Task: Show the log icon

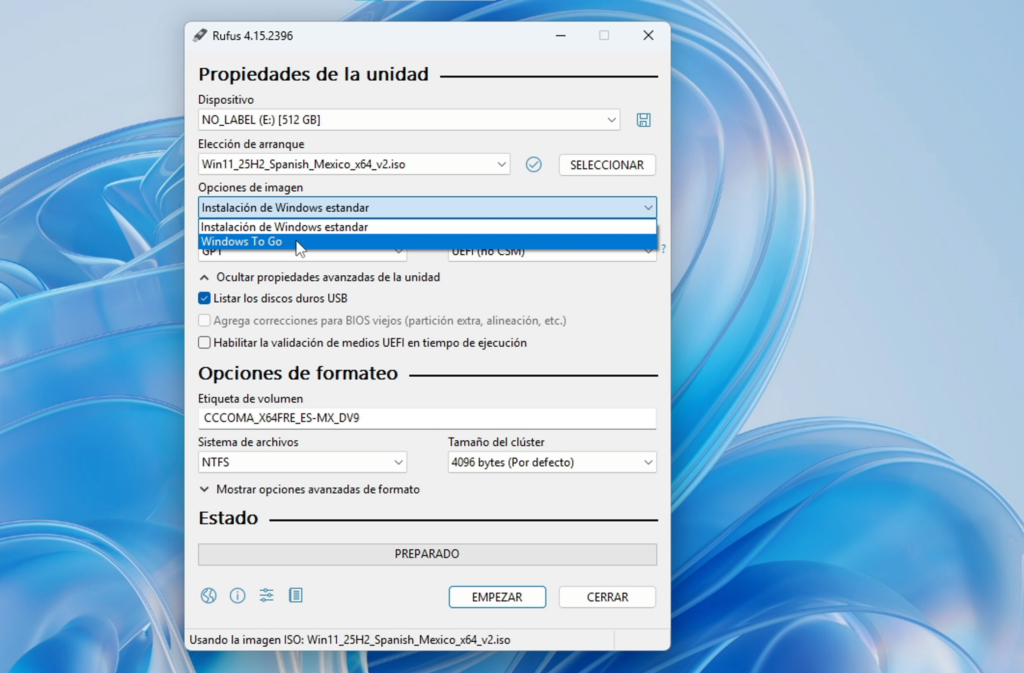Action: pyautogui.click(x=296, y=595)
